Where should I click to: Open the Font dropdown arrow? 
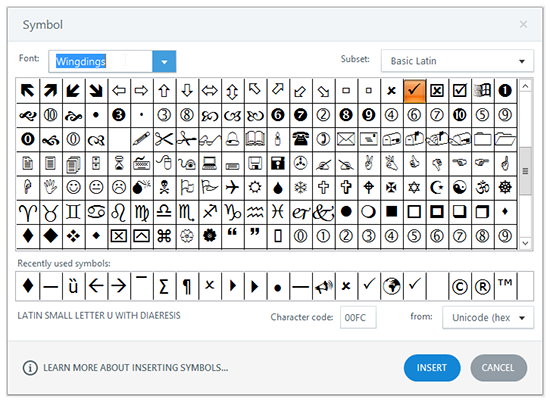(164, 62)
